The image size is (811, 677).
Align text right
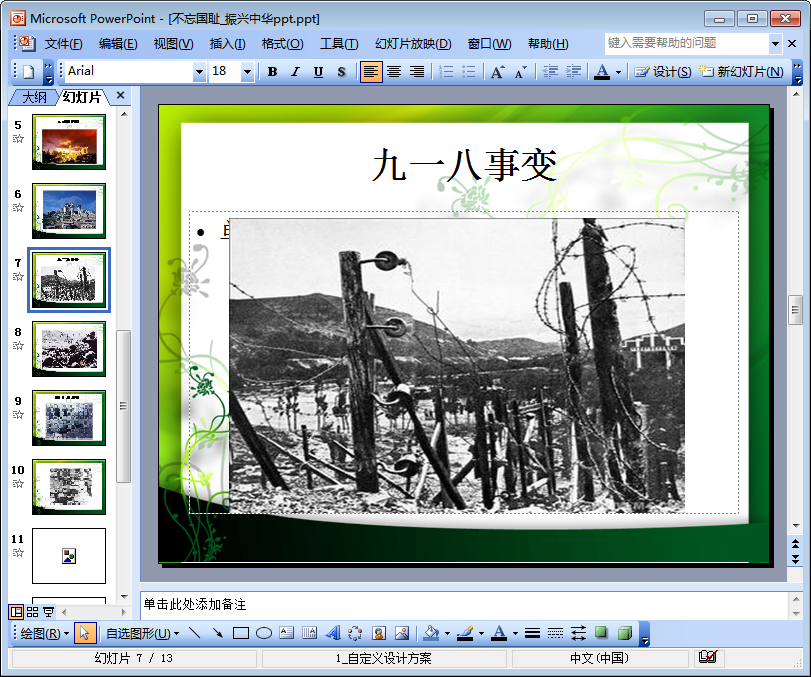pos(417,72)
